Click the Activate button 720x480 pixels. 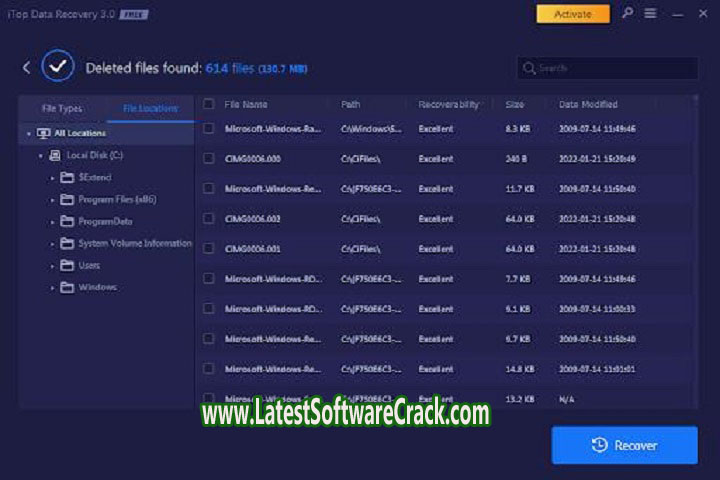pos(573,14)
